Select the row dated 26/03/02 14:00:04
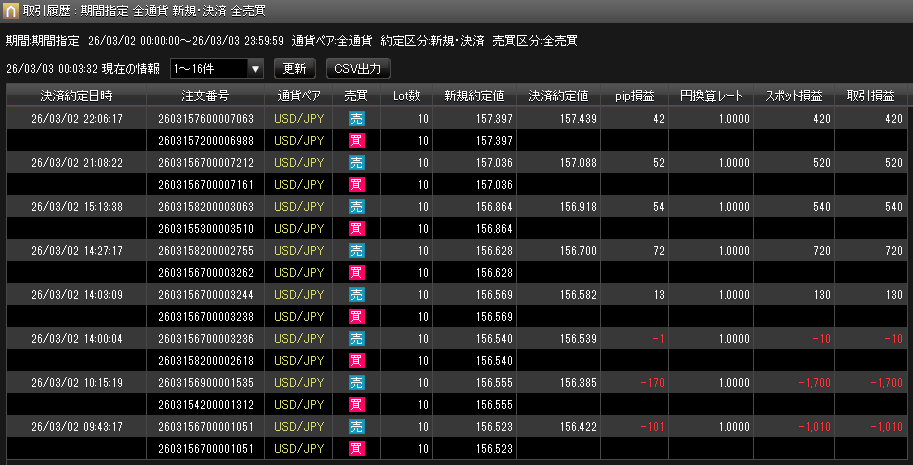913x465 pixels. [x=76, y=339]
